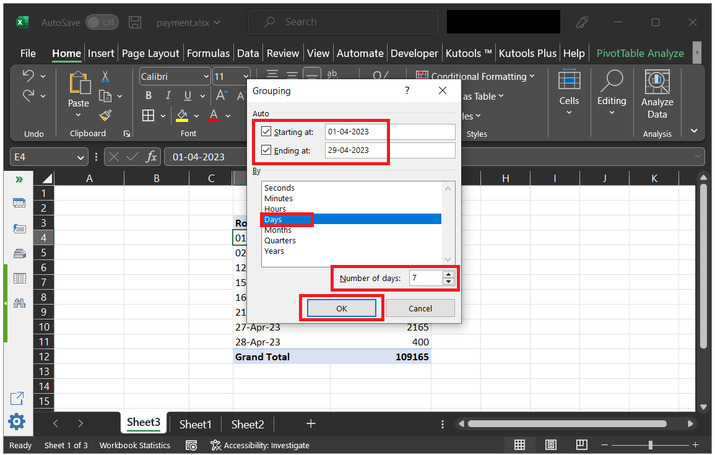The height and width of the screenshot is (455, 715).
Task: Toggle Bold formatting
Action: pyautogui.click(x=149, y=96)
